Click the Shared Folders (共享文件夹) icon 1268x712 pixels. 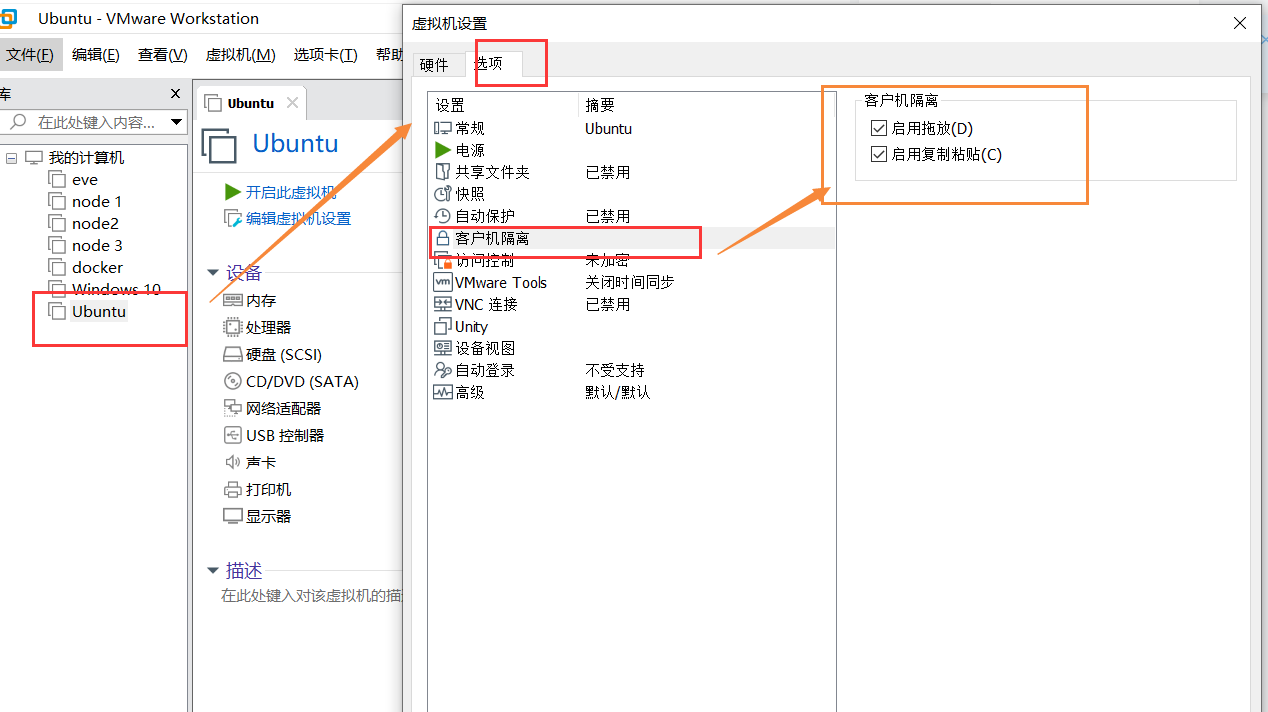(x=443, y=172)
